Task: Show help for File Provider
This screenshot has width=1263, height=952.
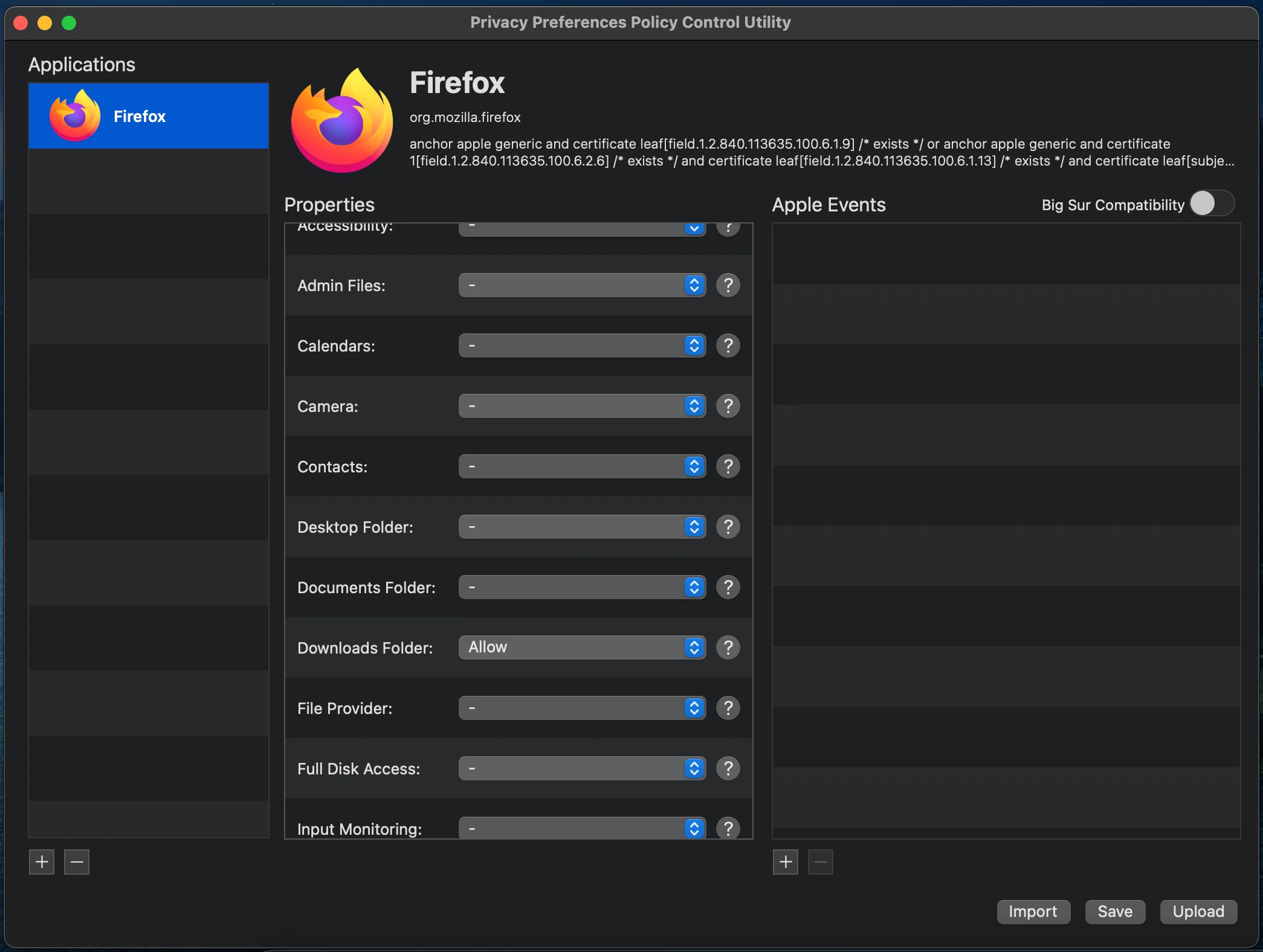Action: click(x=728, y=708)
